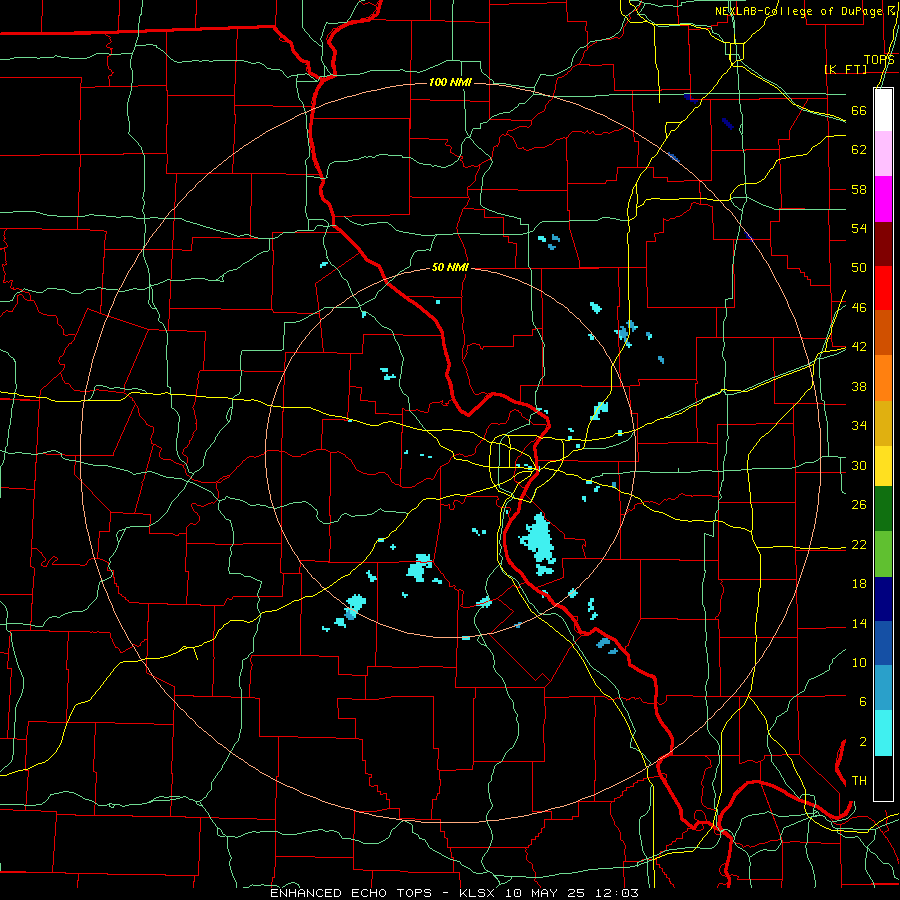This screenshot has width=900, height=900.
Task: Select the dark green legend swatch
Action: tap(883, 509)
